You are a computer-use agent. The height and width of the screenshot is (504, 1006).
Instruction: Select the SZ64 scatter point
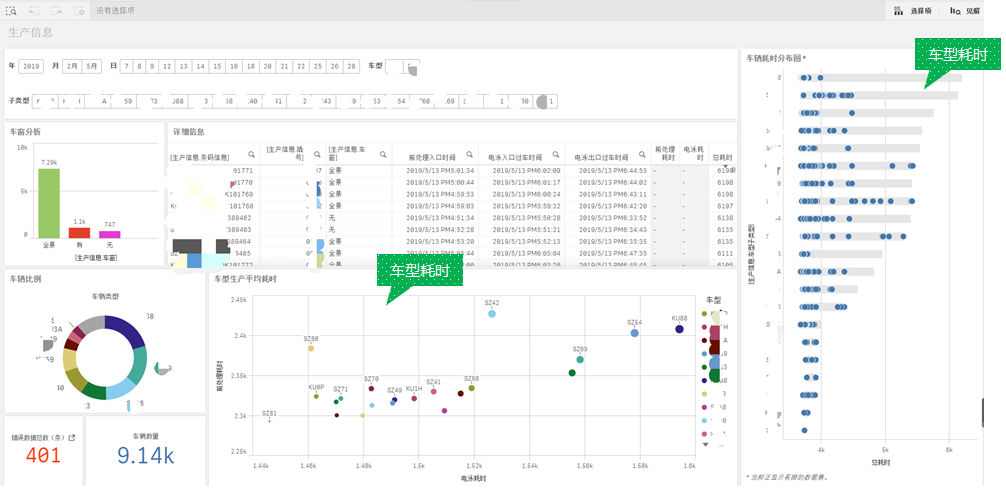click(635, 333)
